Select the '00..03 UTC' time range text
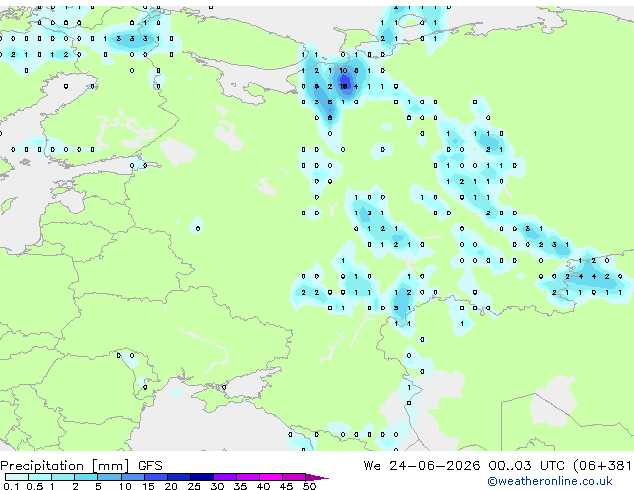This screenshot has width=634, height=490. (526, 466)
